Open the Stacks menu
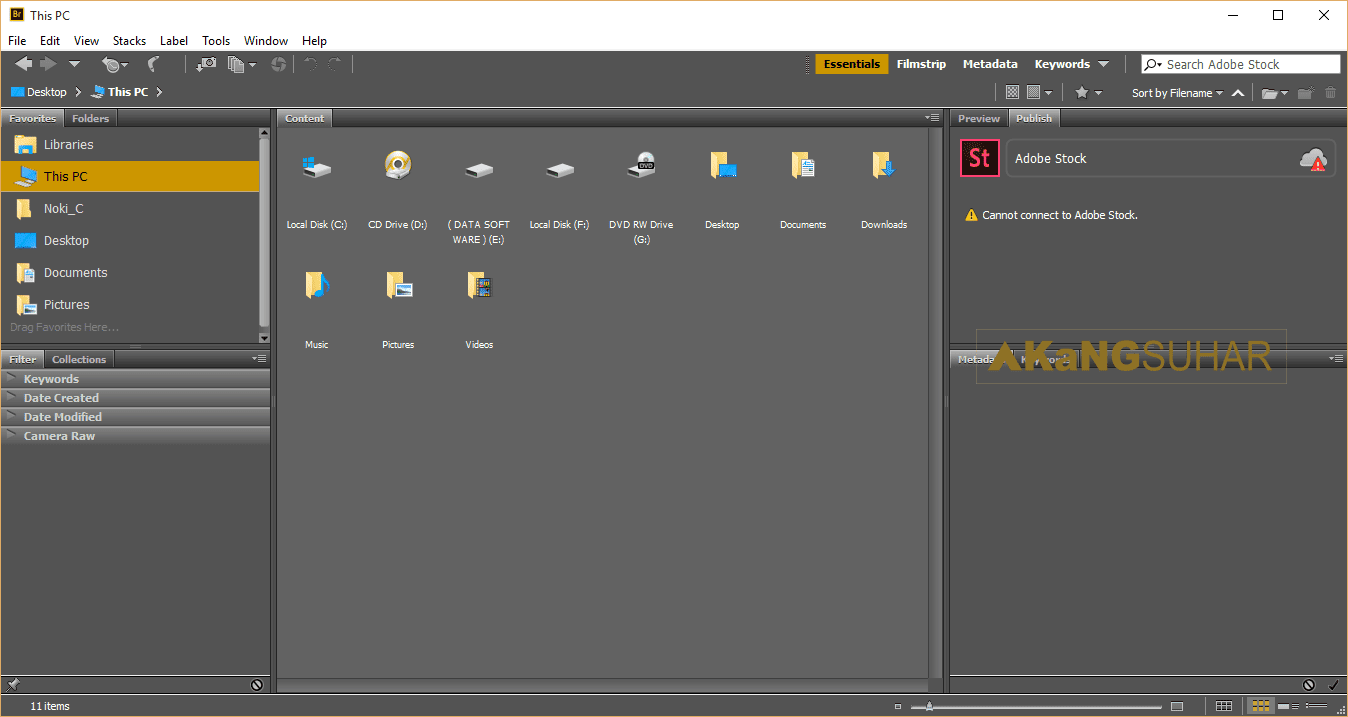The image size is (1348, 717). tap(130, 41)
